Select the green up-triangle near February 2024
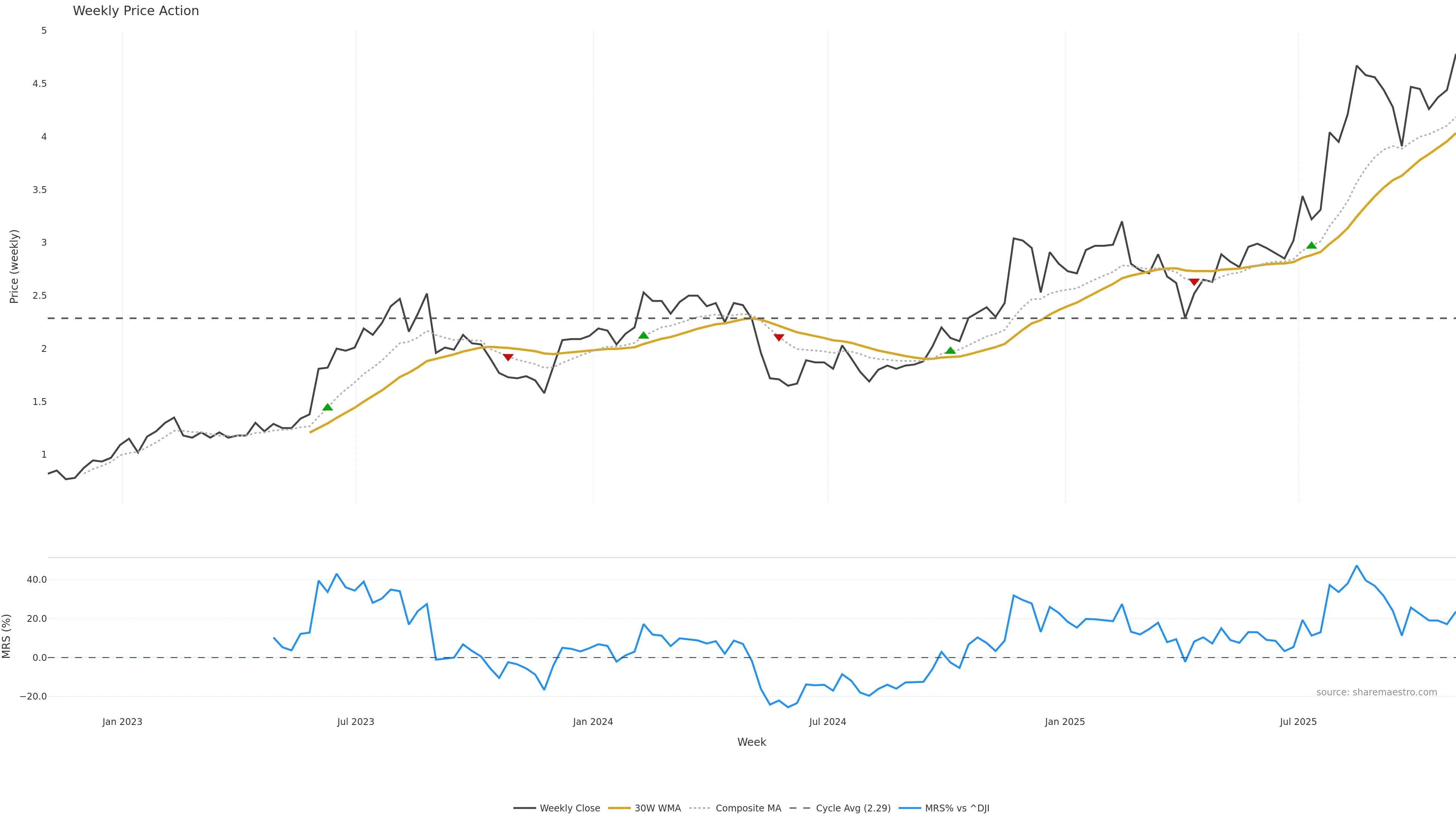This screenshot has height=819, width=1456. pos(643,335)
